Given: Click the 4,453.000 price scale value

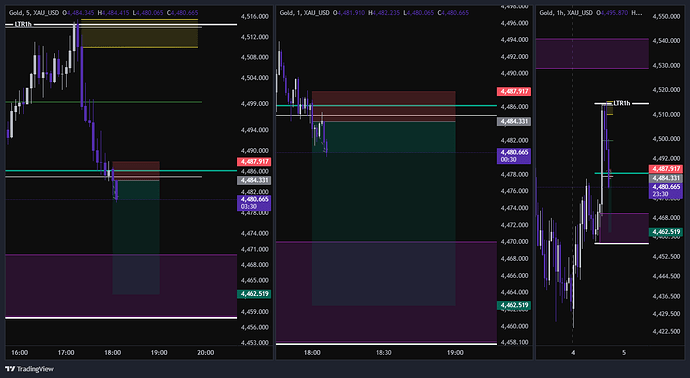Looking at the screenshot, I should tap(254, 343).
